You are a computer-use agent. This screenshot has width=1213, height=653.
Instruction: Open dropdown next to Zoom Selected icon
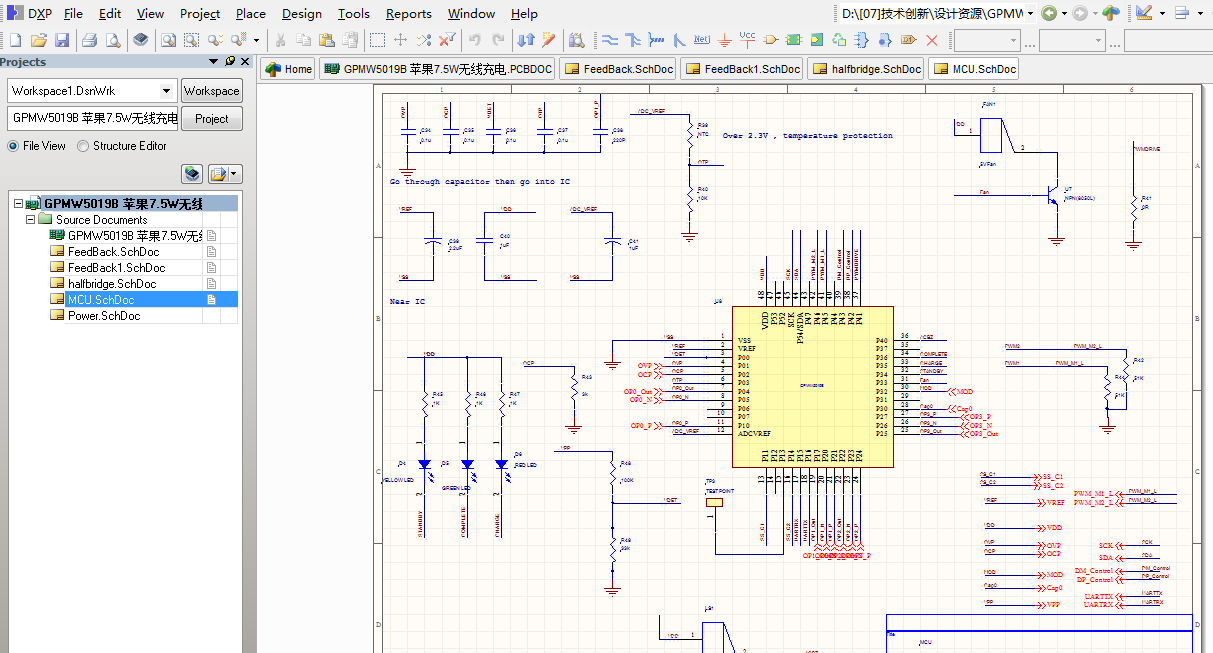click(x=256, y=40)
